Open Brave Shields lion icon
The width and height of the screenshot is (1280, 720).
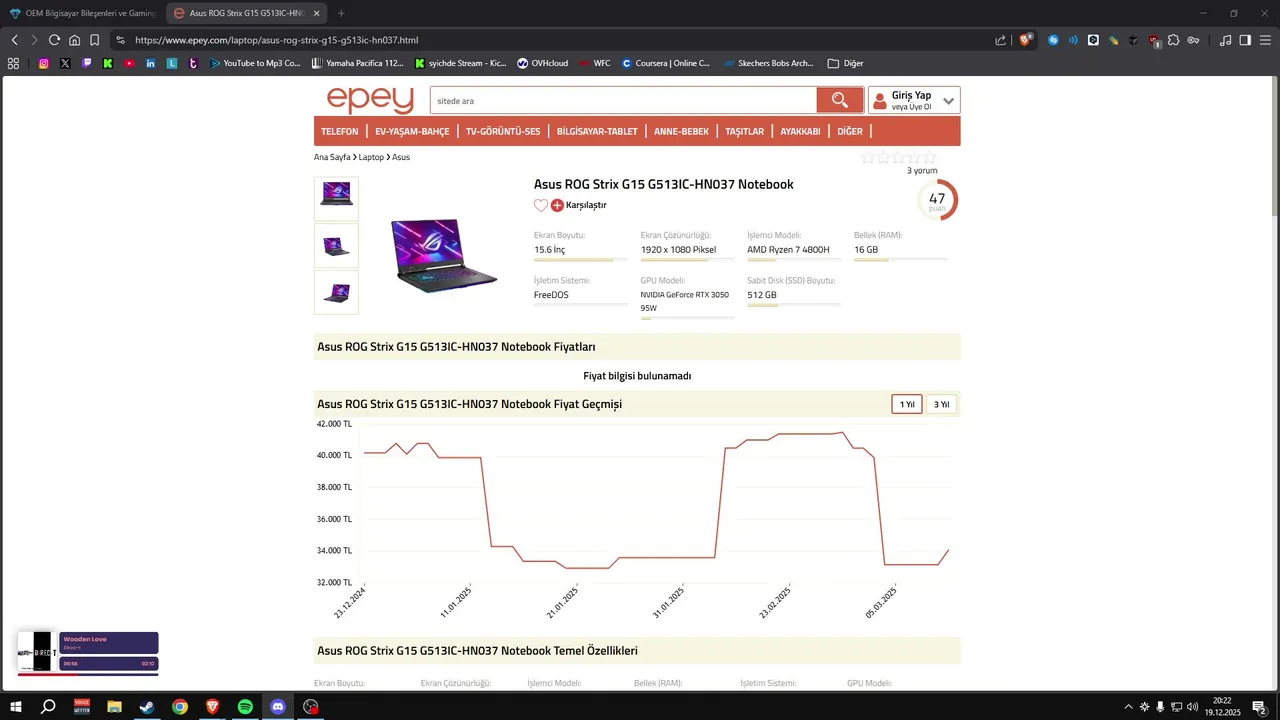[1026, 40]
